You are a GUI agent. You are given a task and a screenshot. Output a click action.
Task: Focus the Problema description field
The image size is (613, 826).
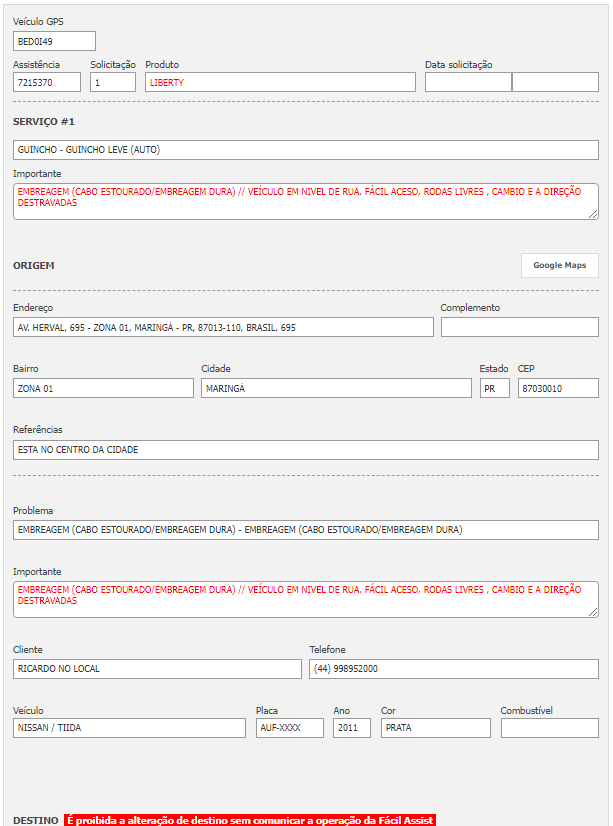305,530
